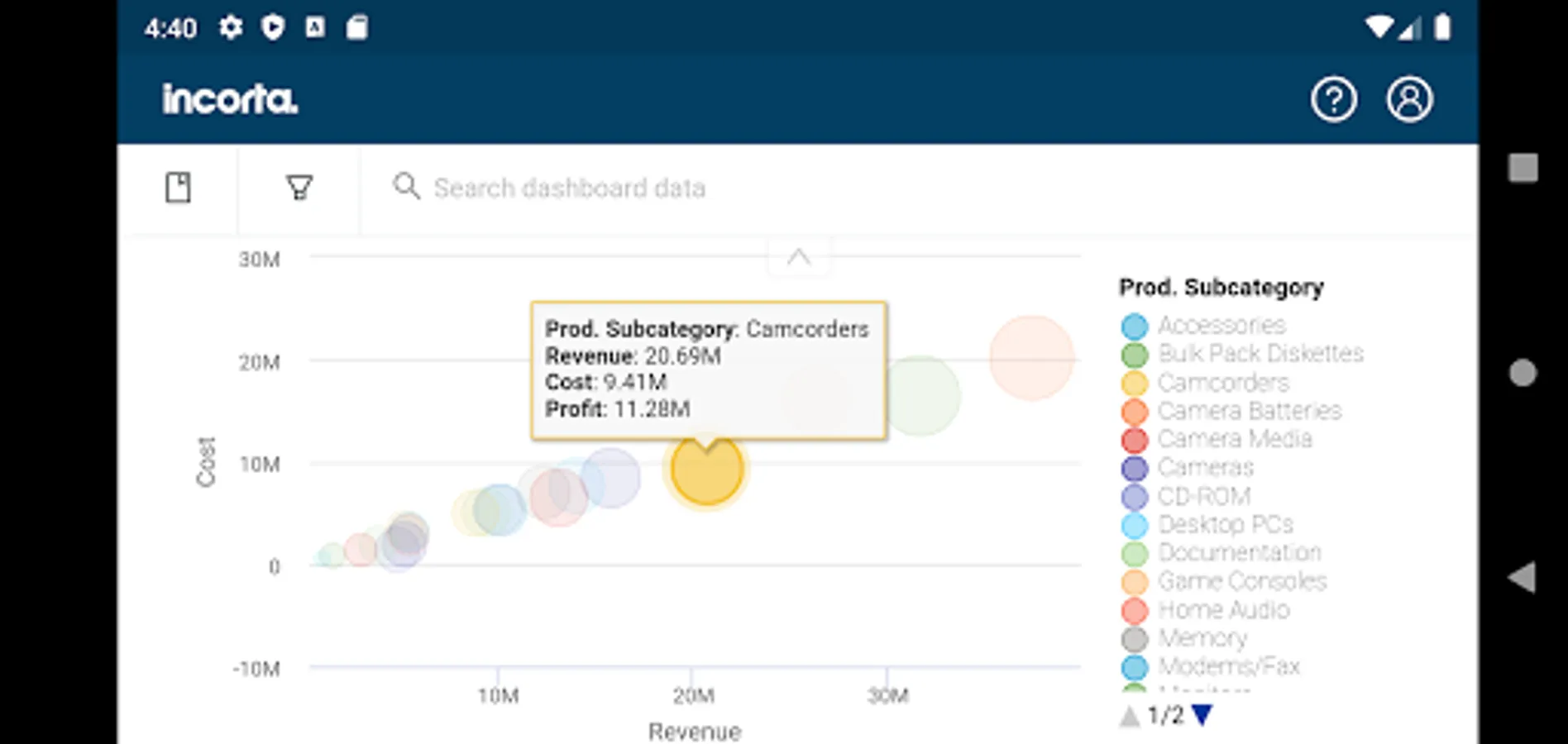The height and width of the screenshot is (744, 1568).
Task: Tap the search magnifier icon
Action: [x=406, y=186]
